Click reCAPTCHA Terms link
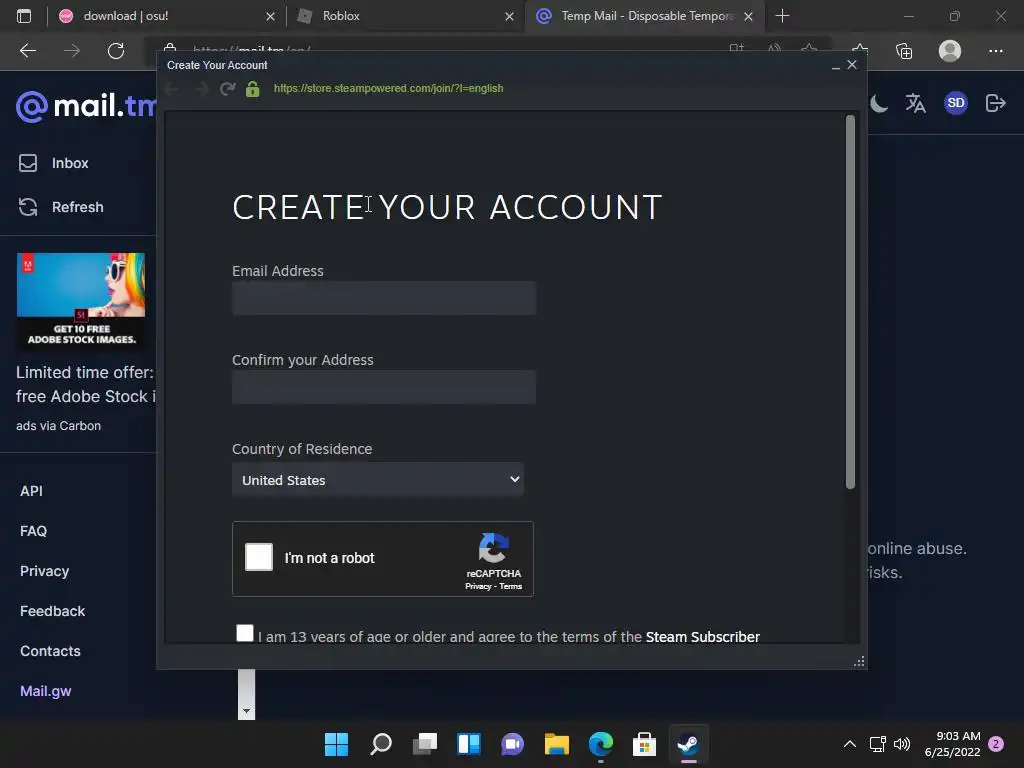The width and height of the screenshot is (1024, 768). [x=511, y=586]
